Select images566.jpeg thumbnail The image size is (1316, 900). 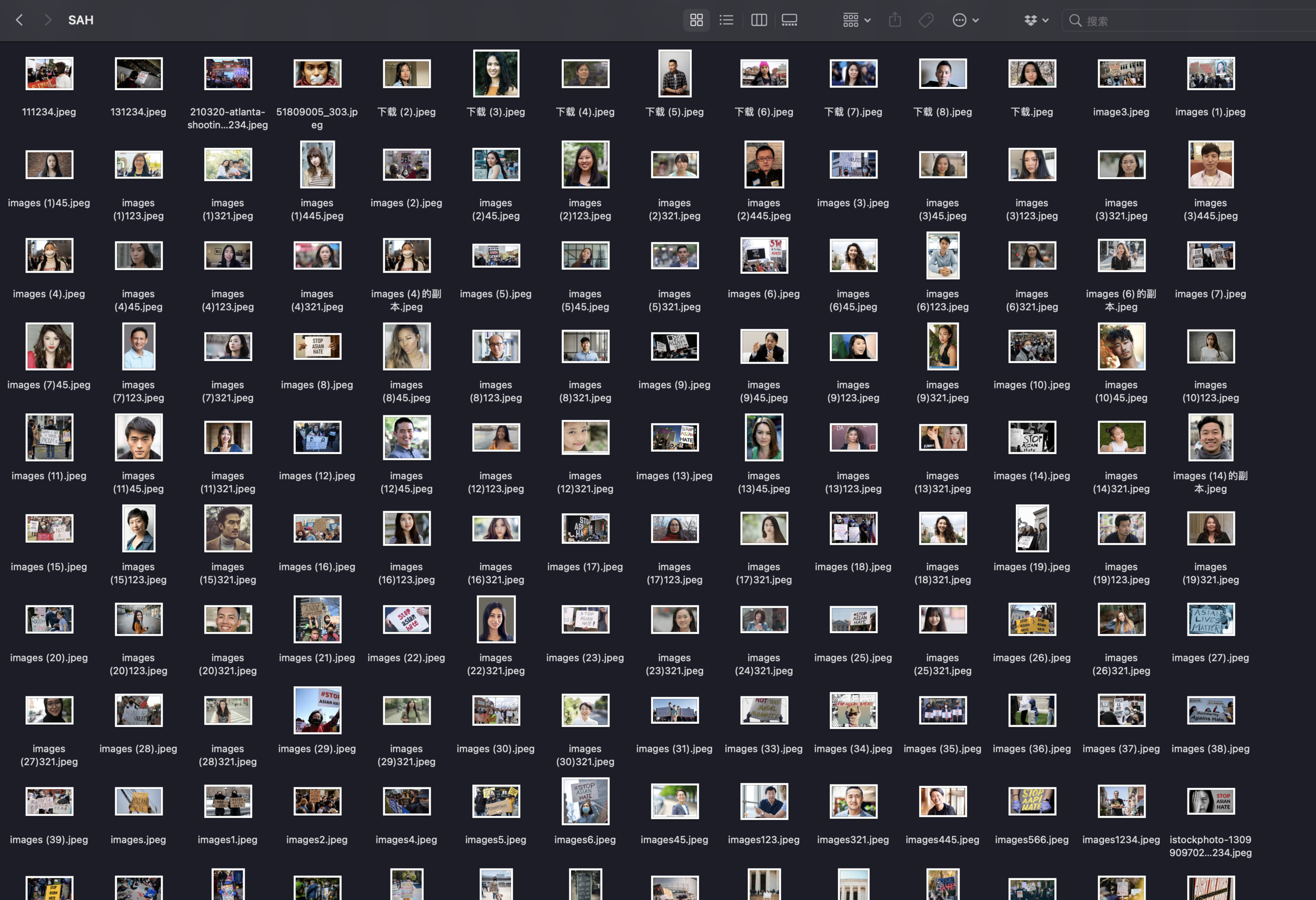click(x=1032, y=801)
